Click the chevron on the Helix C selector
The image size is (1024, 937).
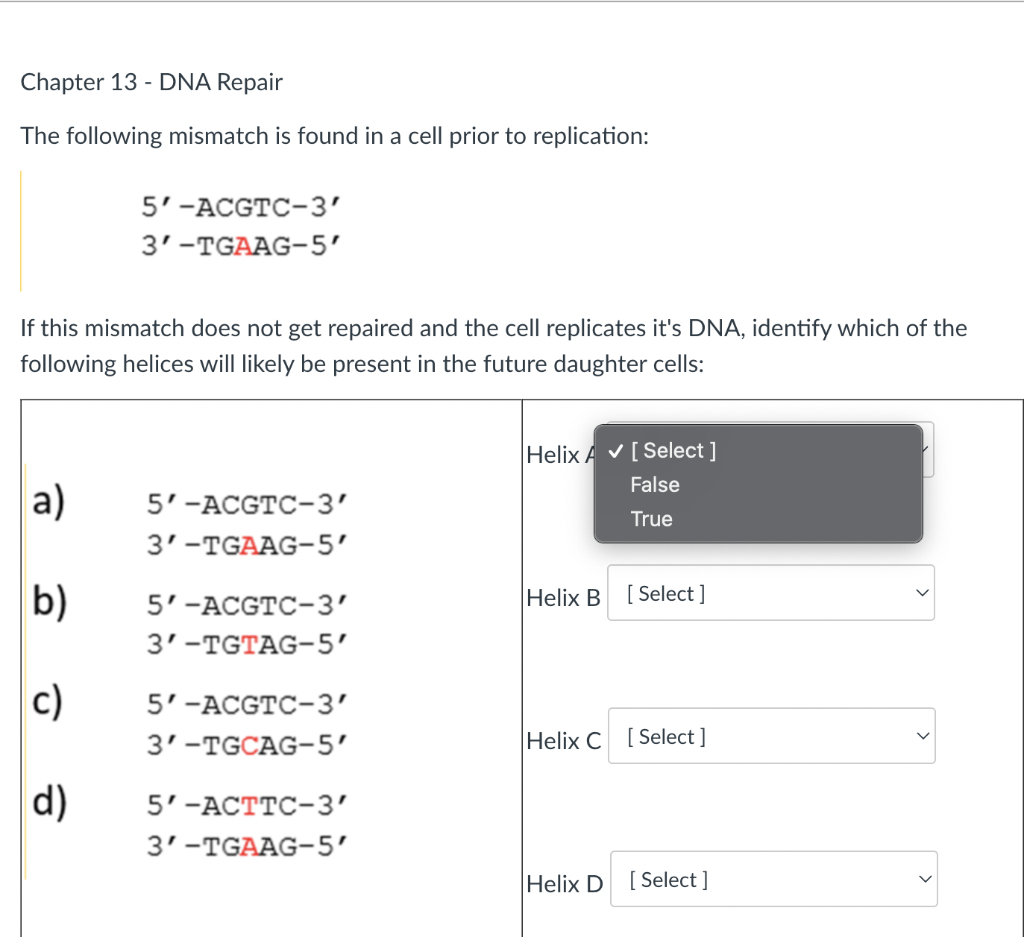[x=921, y=735]
